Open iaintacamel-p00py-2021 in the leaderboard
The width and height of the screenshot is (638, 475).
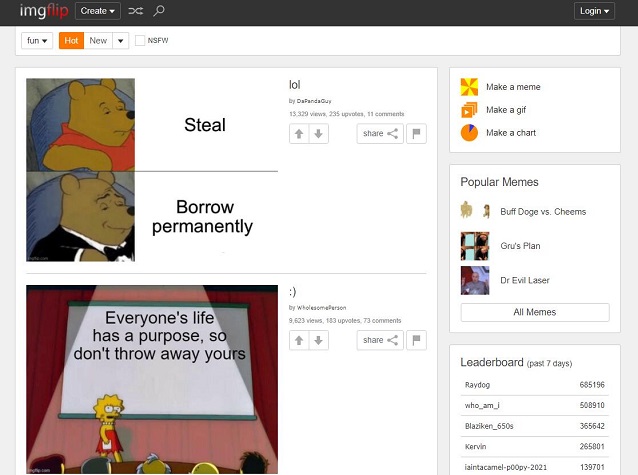(x=506, y=467)
